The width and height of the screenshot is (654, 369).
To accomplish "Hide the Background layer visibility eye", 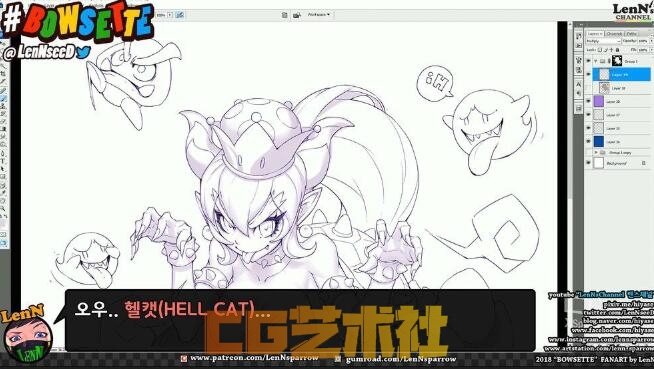I will tap(588, 163).
